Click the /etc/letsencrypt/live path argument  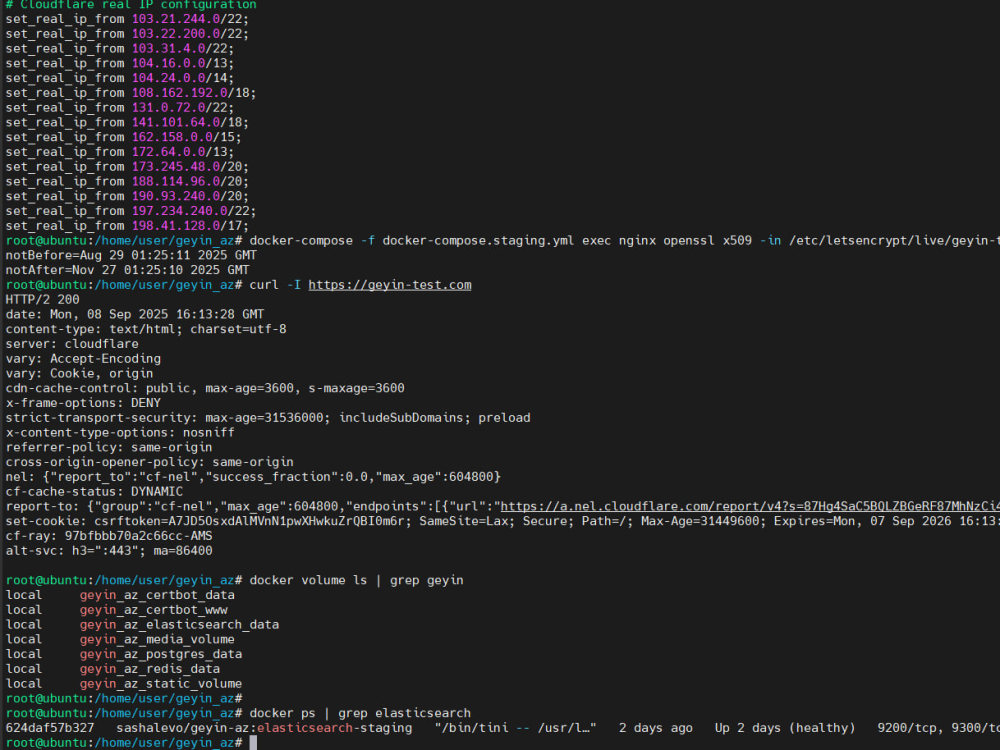coord(894,240)
